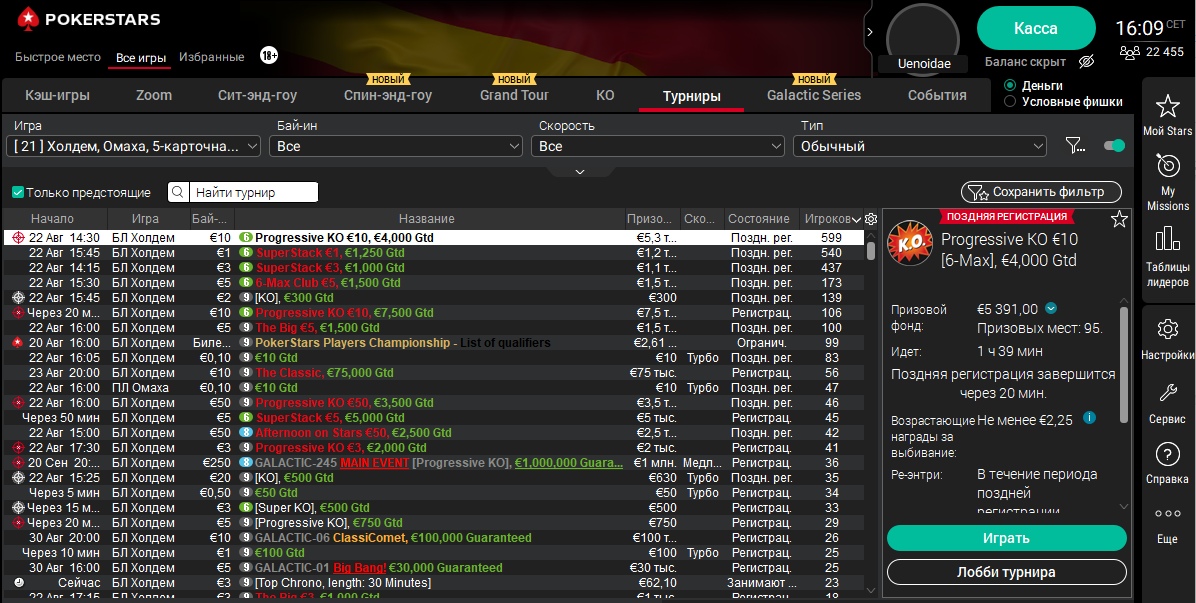Open the advanced filter funnel icon
The image size is (1196, 603).
coord(1075,146)
